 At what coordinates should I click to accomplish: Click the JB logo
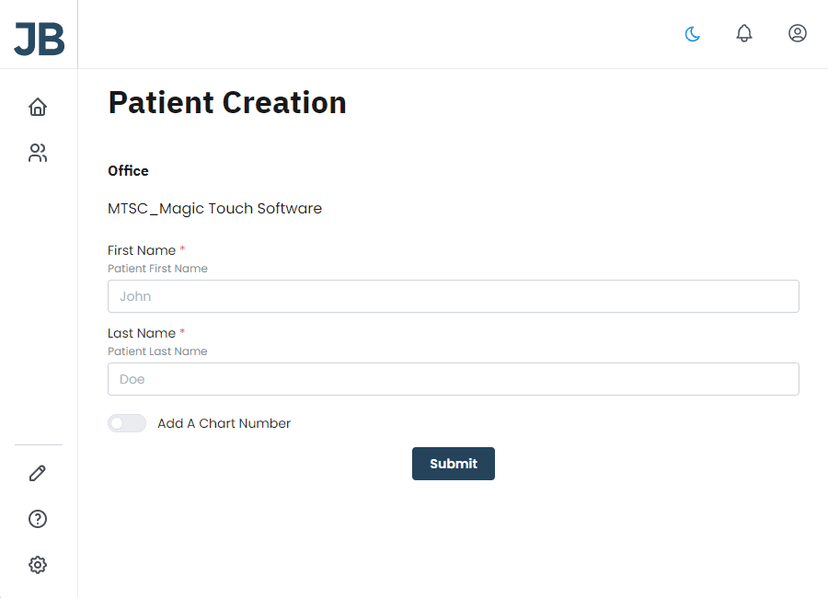pos(39,38)
